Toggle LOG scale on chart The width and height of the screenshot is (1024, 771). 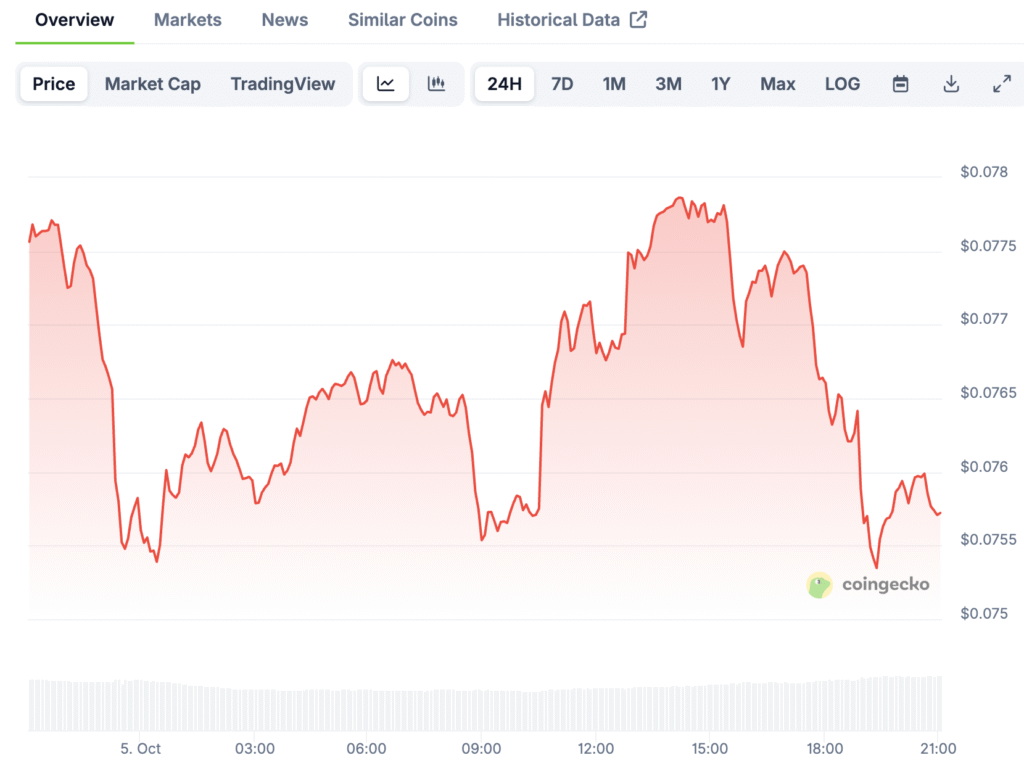point(842,84)
